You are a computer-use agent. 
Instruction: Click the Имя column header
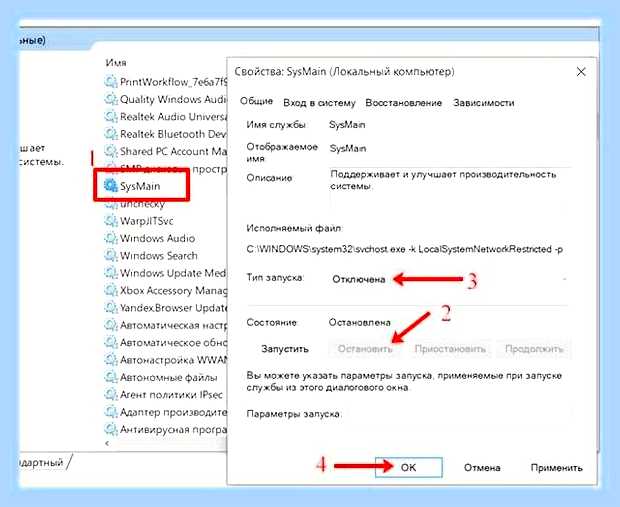coord(116,62)
